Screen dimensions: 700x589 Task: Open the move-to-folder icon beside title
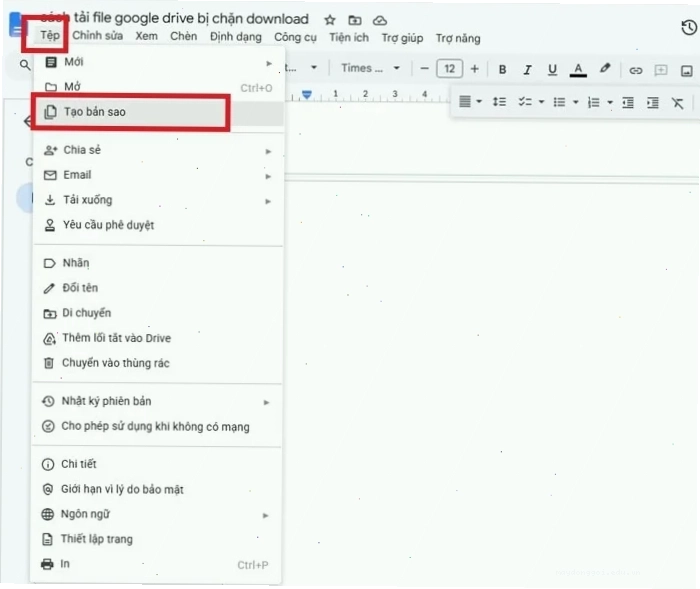point(354,20)
